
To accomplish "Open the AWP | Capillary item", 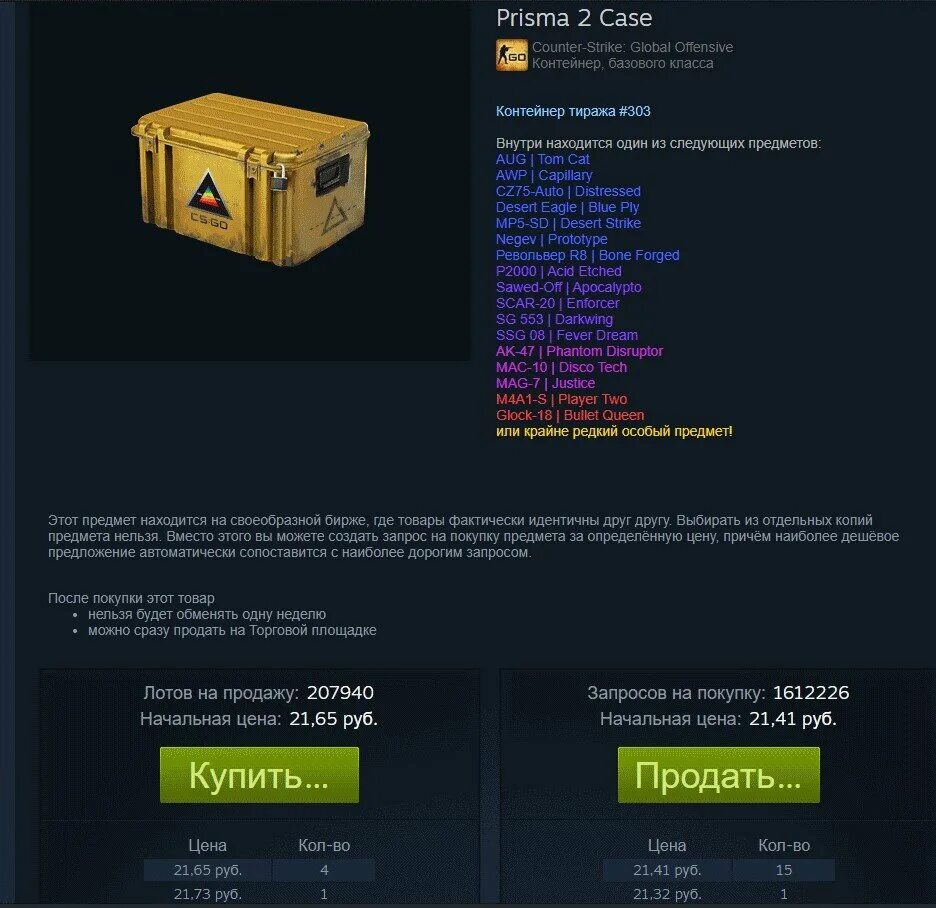I will [544, 176].
